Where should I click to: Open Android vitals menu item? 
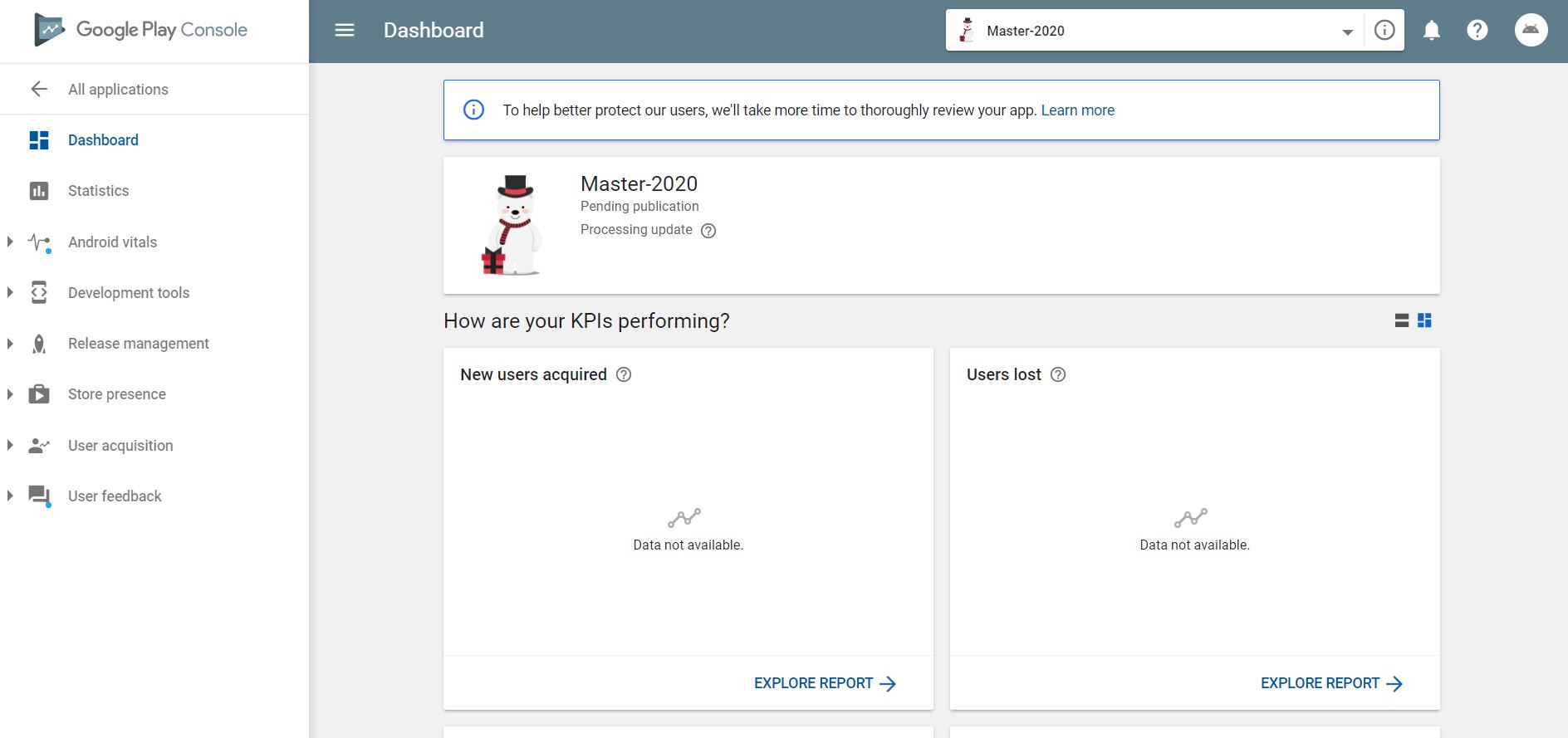click(112, 242)
